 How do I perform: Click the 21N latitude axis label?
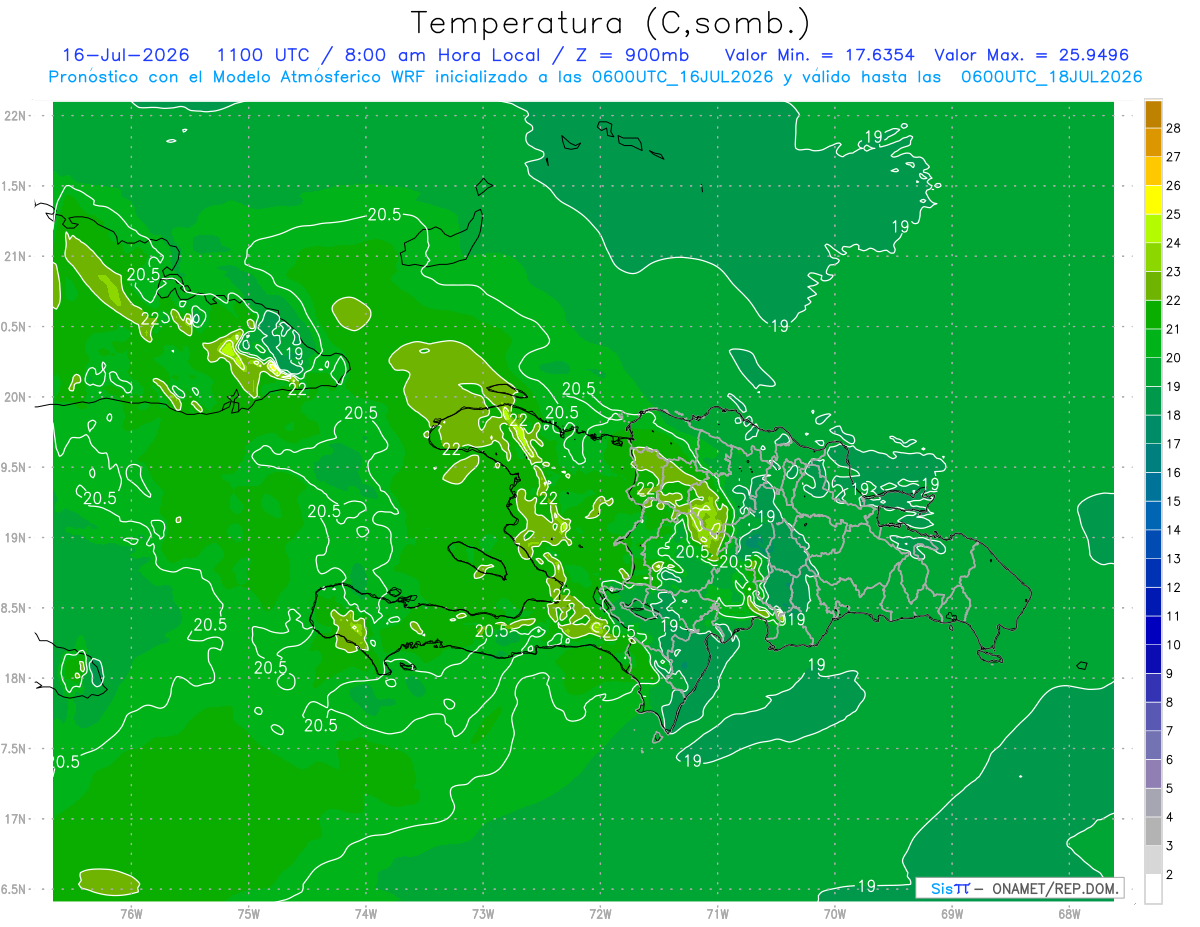(16, 256)
